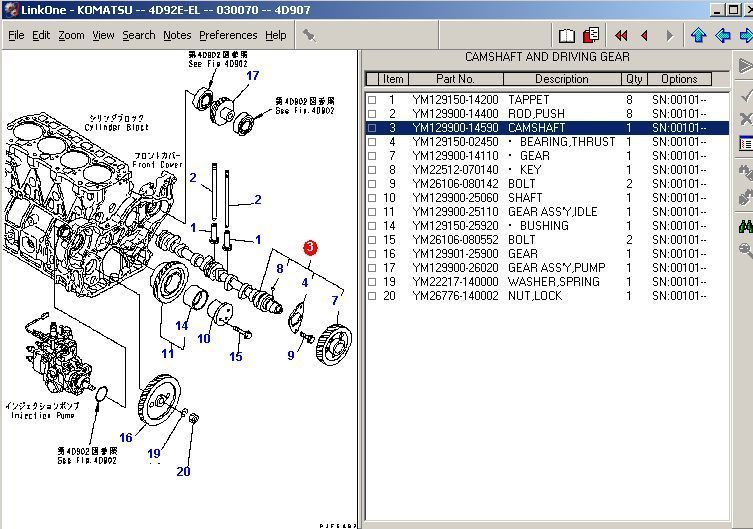Minimize the LinkOne window
The height and width of the screenshot is (529, 753).
point(717,10)
